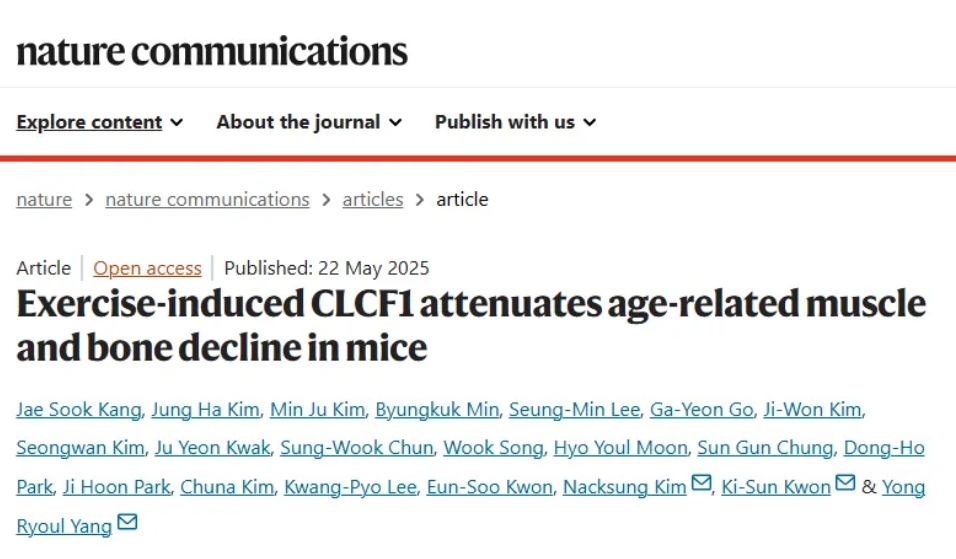
Task: Click author name Byungkuk Min
Action: 437,410
